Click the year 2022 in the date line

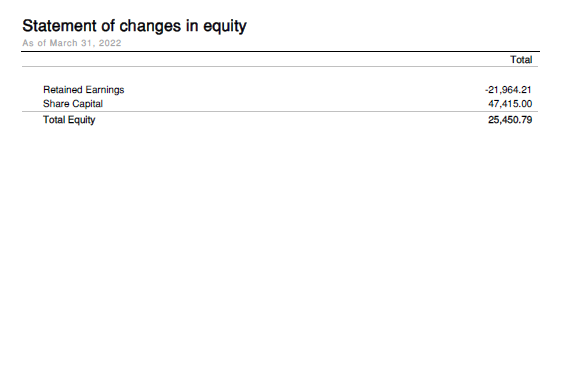point(110,43)
